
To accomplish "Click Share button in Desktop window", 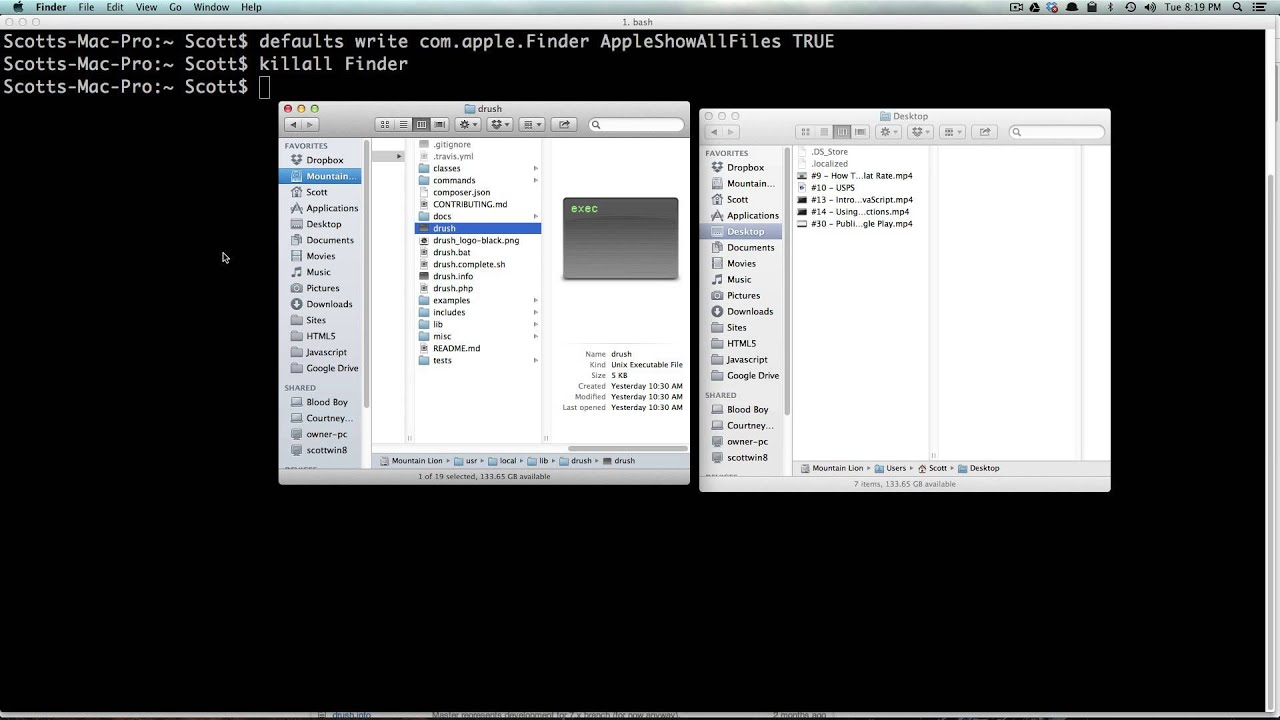I will [985, 132].
